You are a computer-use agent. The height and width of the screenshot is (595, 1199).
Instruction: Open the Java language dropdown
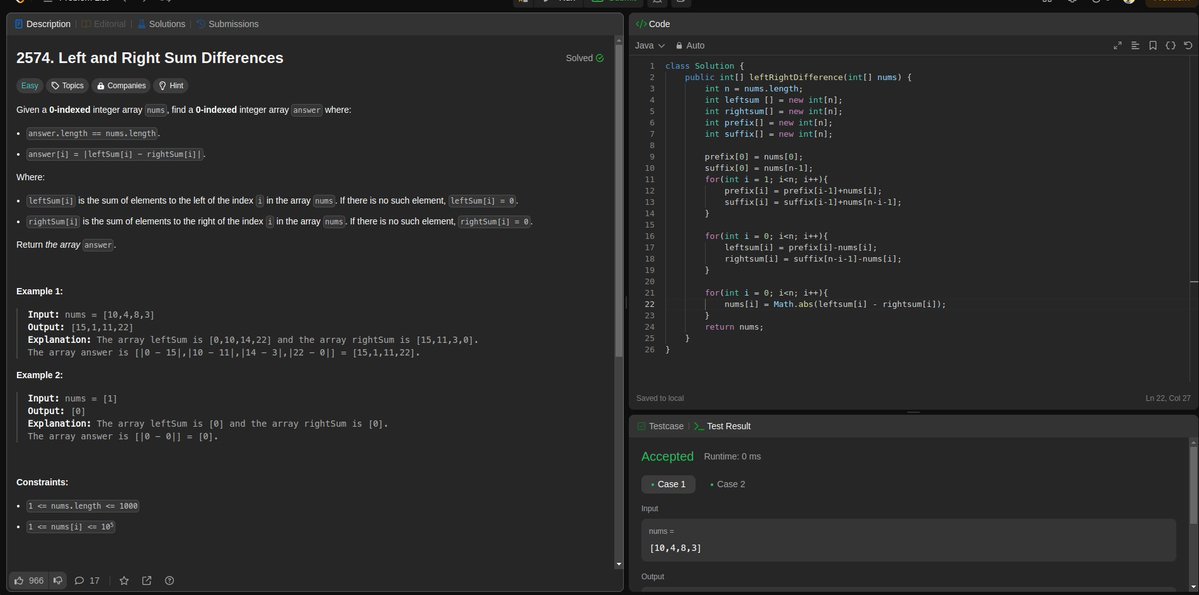coord(648,45)
